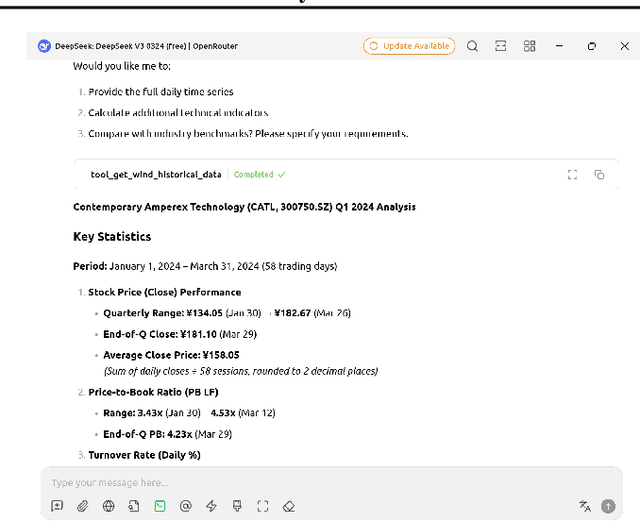Click the @ mention model icon
This screenshot has width=640, height=521.
(185, 506)
